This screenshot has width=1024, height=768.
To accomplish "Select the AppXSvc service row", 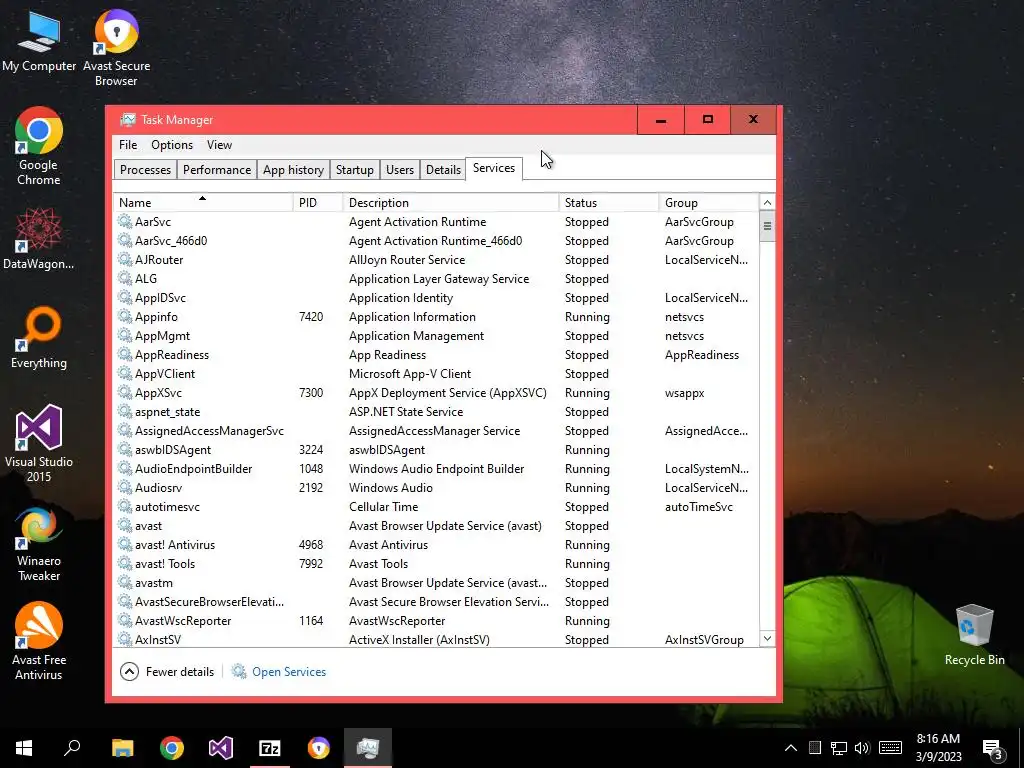I will 436,392.
